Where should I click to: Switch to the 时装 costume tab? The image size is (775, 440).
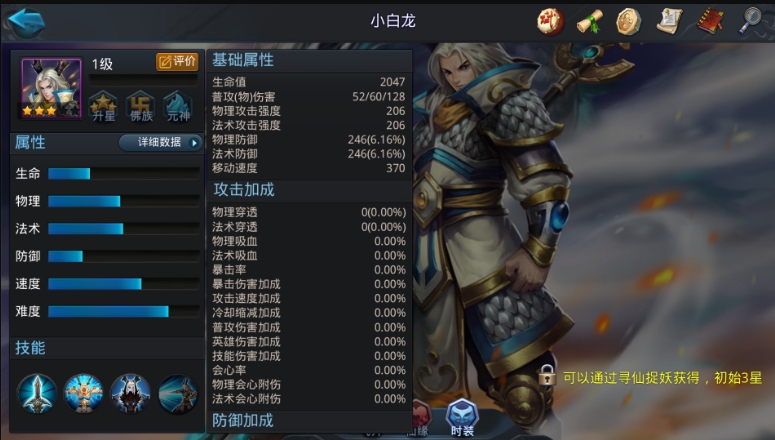[462, 418]
